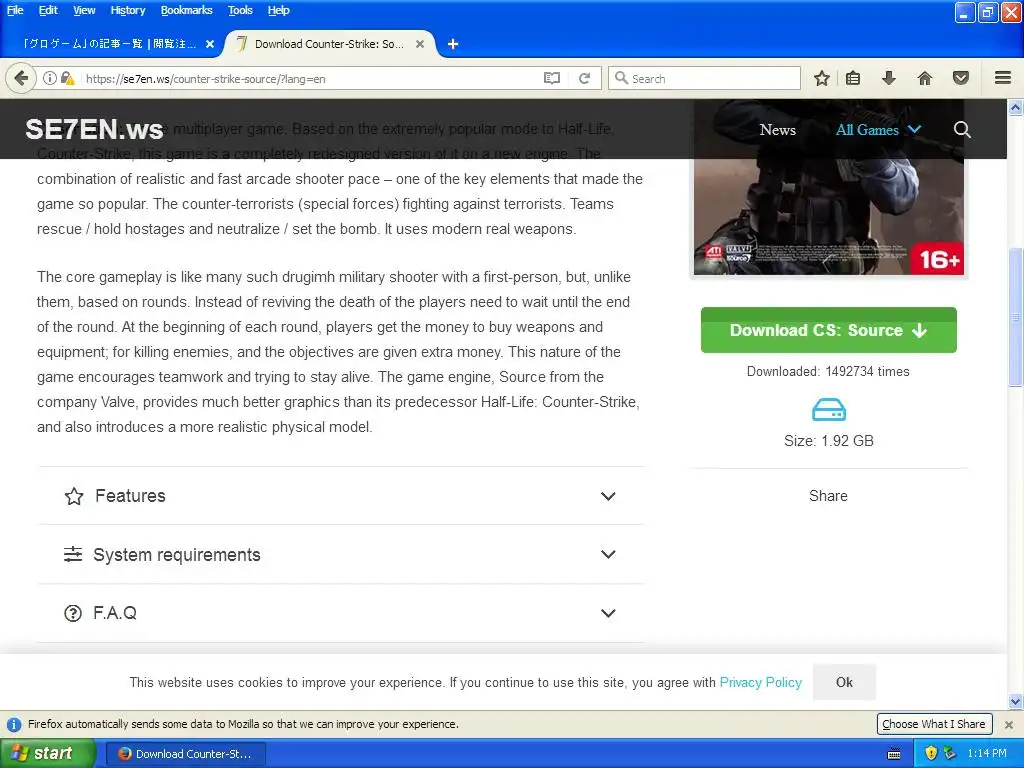Click the keyboard icon in taskbar
The image size is (1024, 768).
[x=894, y=754]
